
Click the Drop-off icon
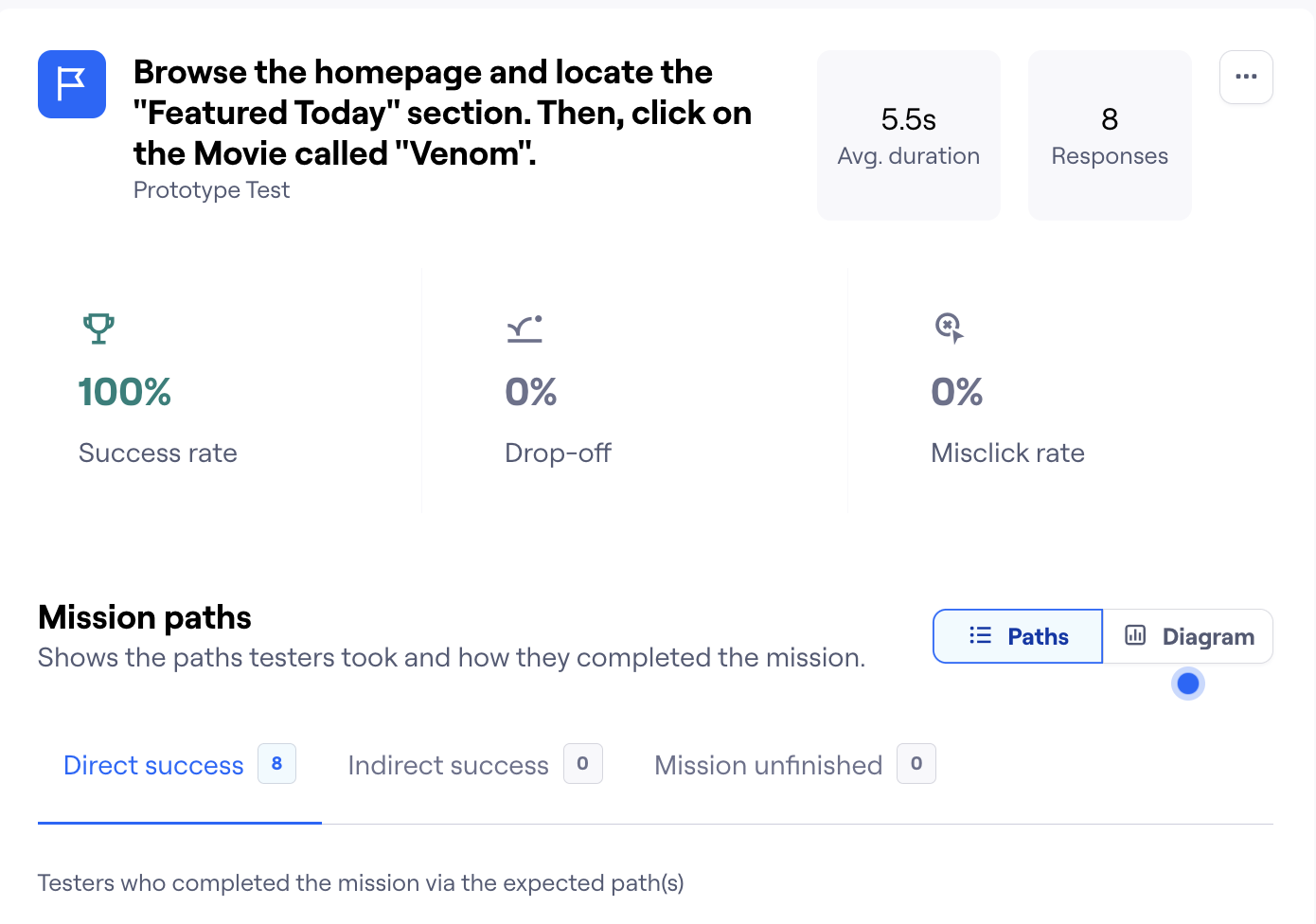525,329
